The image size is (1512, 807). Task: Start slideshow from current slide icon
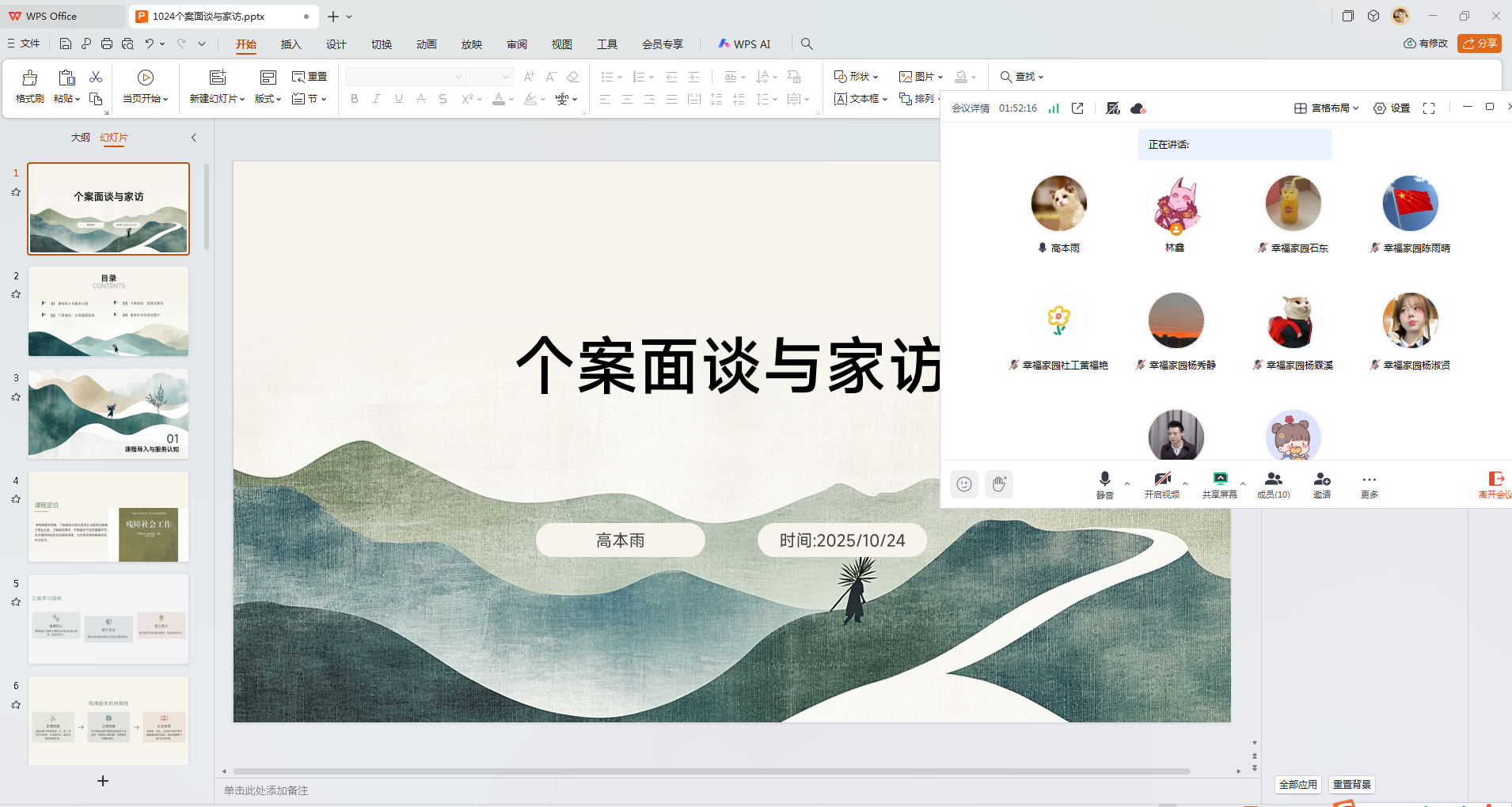coord(145,78)
